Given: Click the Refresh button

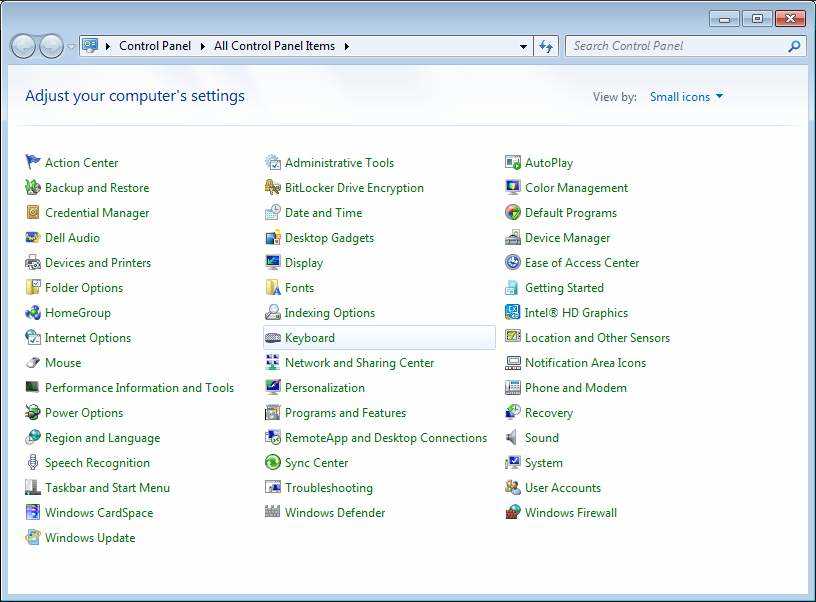Looking at the screenshot, I should pyautogui.click(x=546, y=45).
